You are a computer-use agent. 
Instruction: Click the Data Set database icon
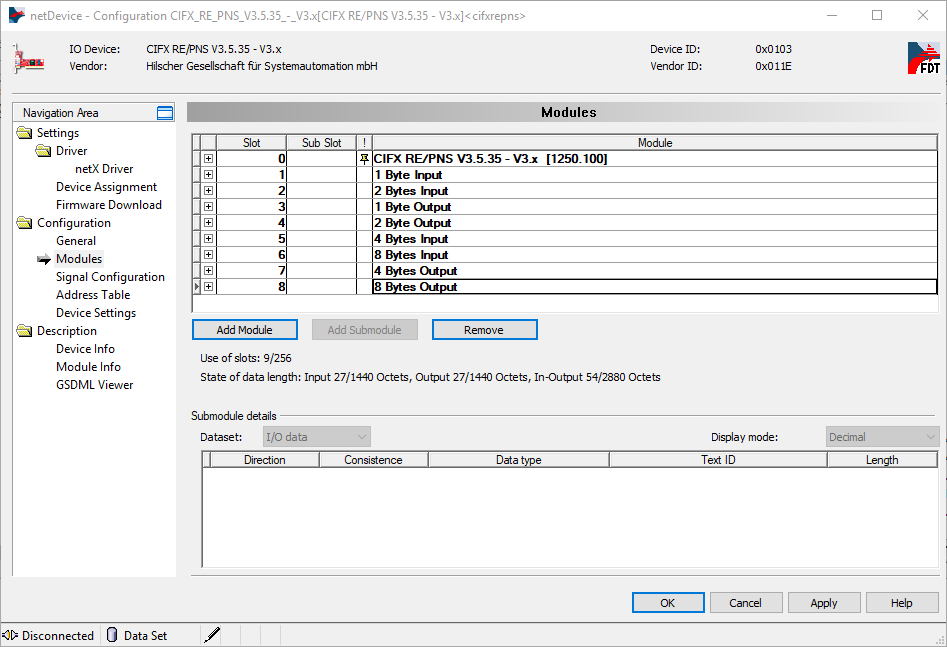point(112,635)
